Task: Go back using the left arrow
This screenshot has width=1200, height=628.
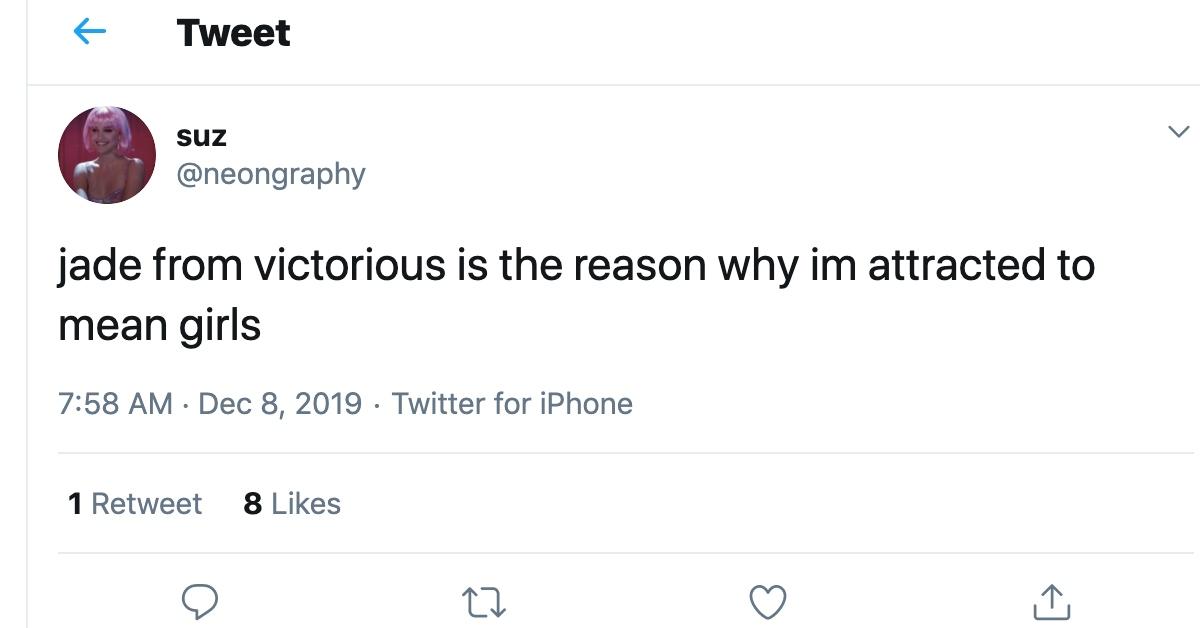Action: pyautogui.click(x=90, y=33)
